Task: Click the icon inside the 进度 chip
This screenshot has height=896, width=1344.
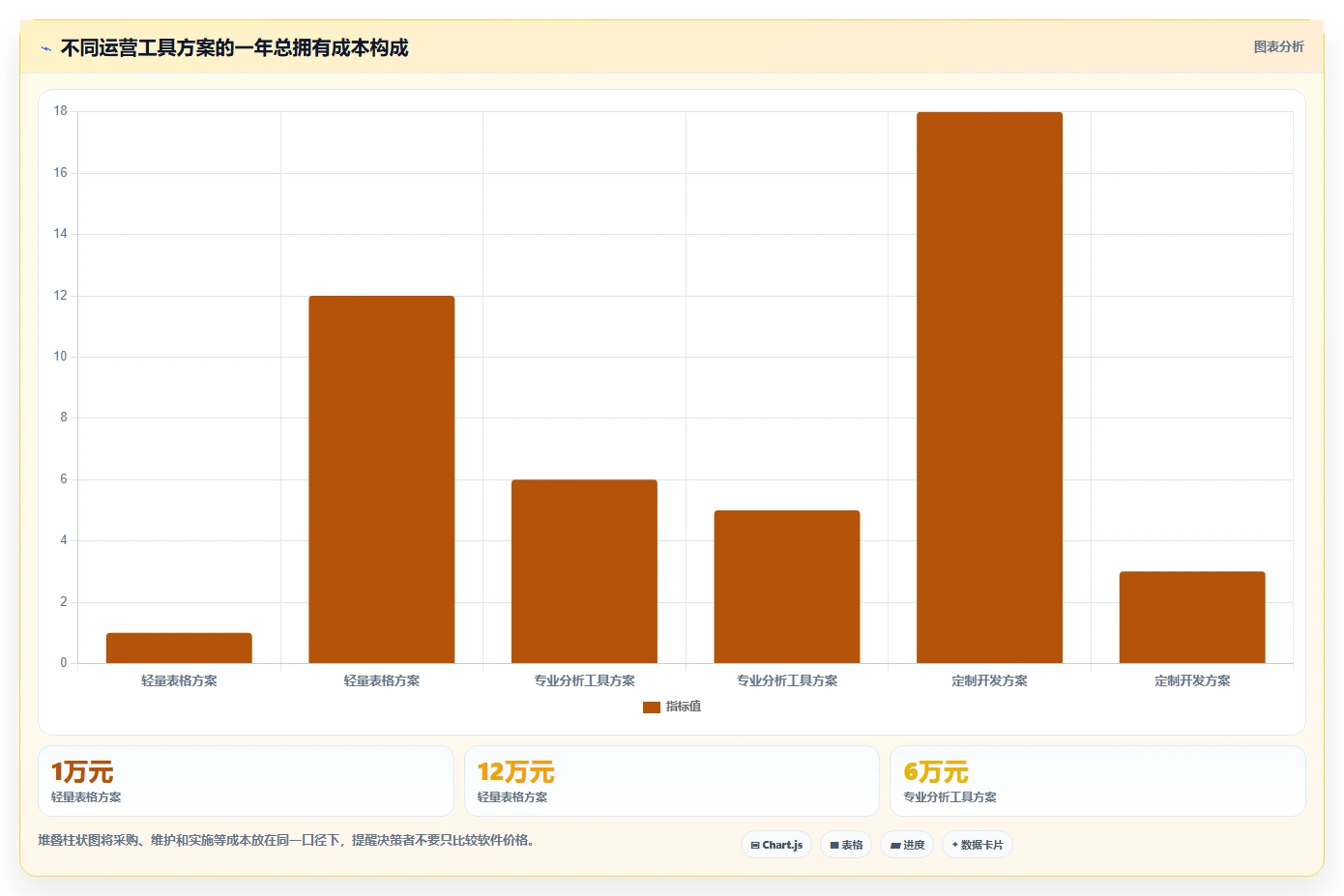Action: [895, 845]
